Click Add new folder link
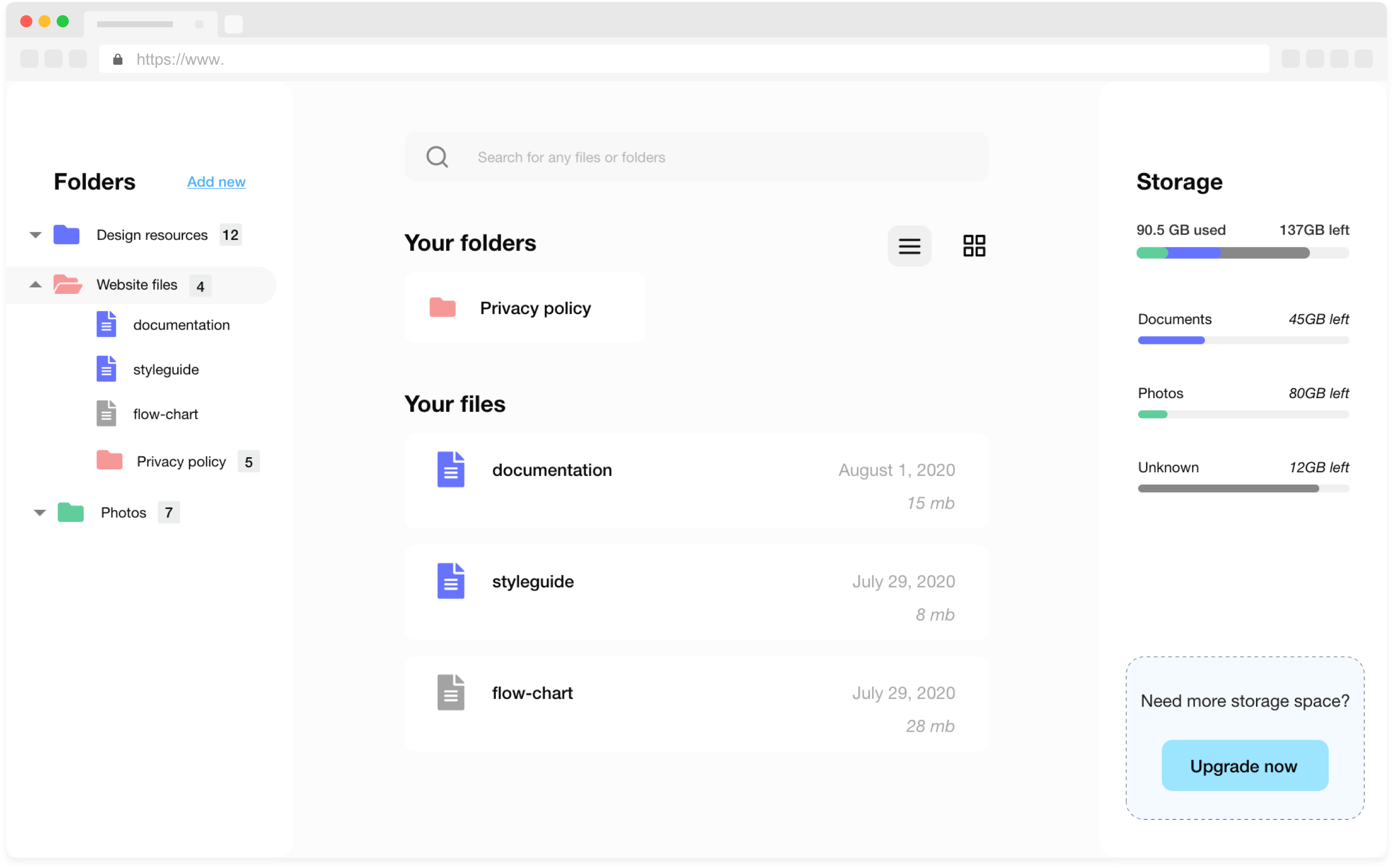The height and width of the screenshot is (868, 1393). tap(217, 181)
